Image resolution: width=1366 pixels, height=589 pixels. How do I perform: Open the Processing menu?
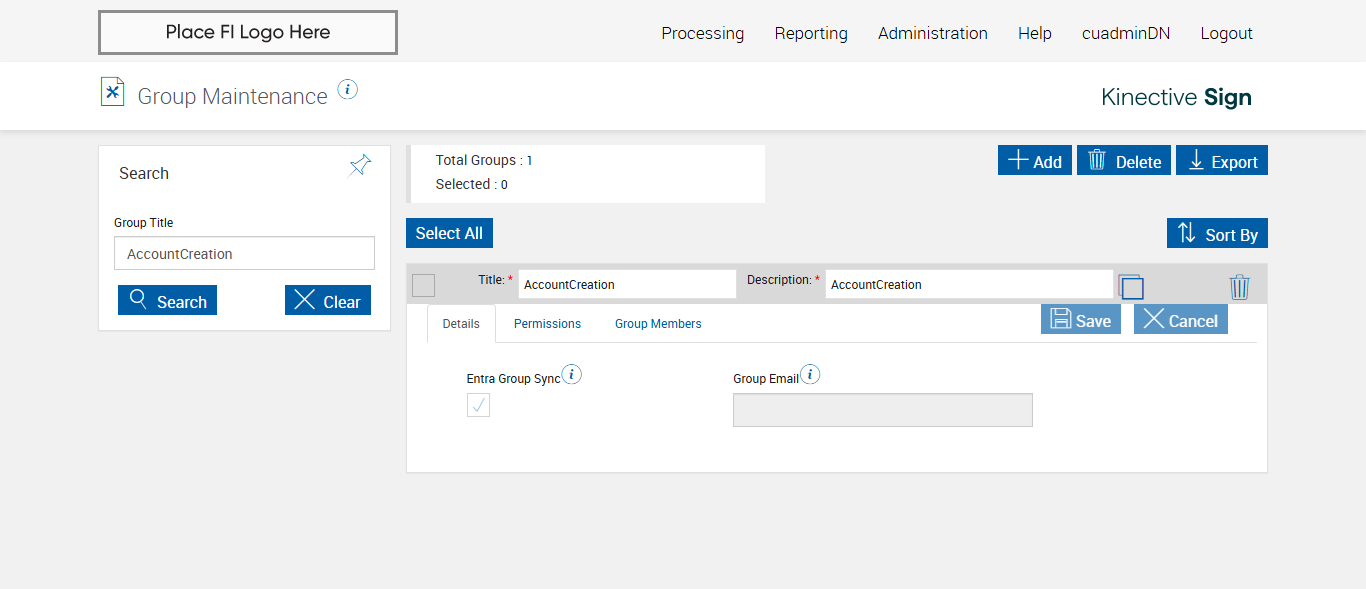[702, 33]
